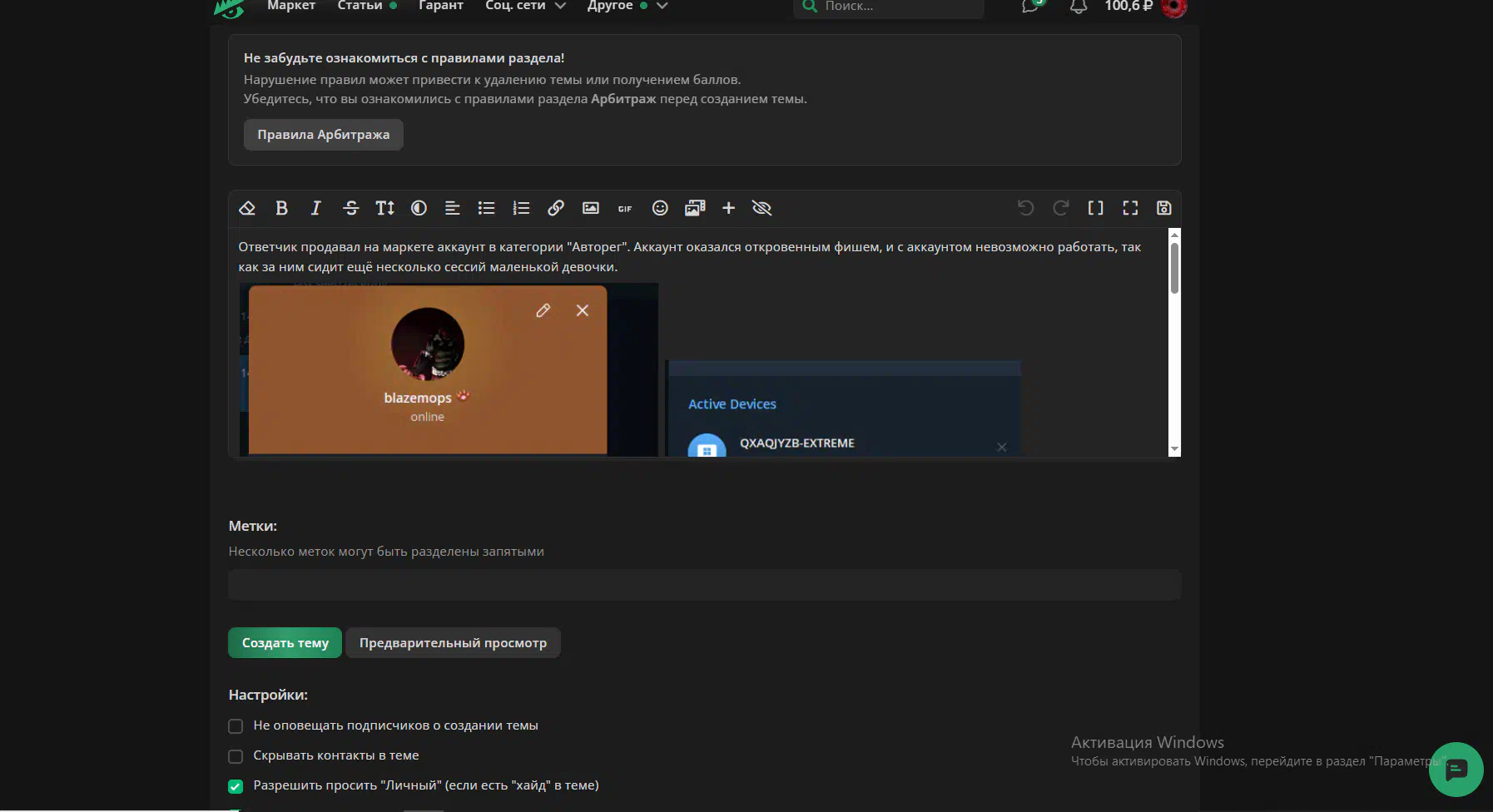Insert a GIF via toolbar
This screenshot has height=812, width=1493.
point(625,208)
